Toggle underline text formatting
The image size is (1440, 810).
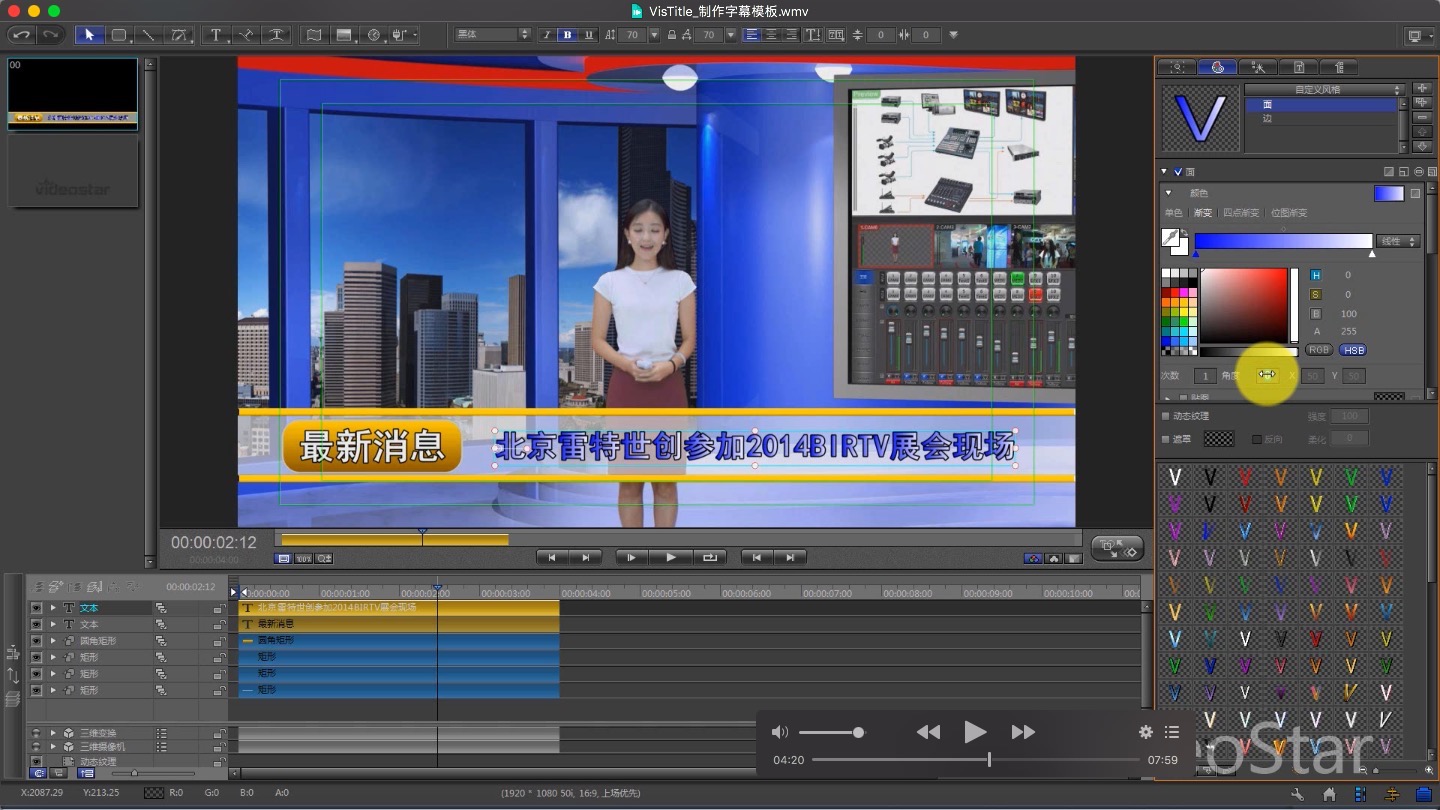tap(588, 35)
